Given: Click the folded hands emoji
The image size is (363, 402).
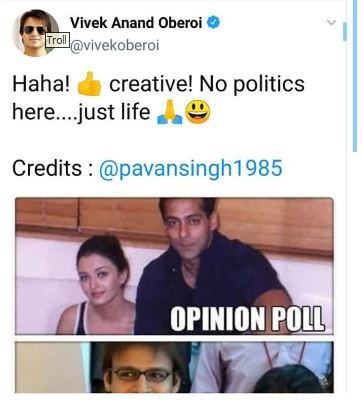Looking at the screenshot, I should click(170, 112).
